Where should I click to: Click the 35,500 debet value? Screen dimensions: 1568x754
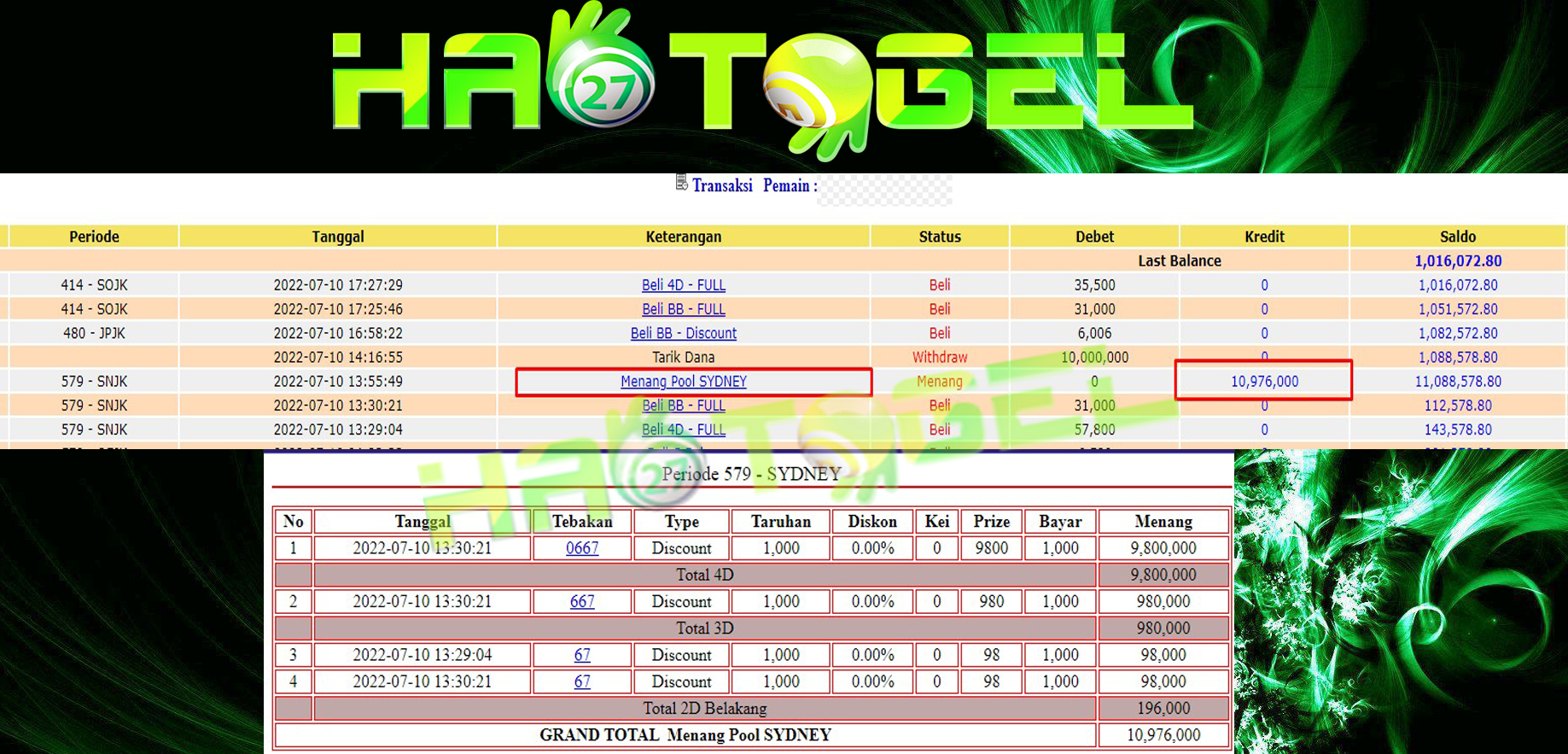click(1094, 285)
